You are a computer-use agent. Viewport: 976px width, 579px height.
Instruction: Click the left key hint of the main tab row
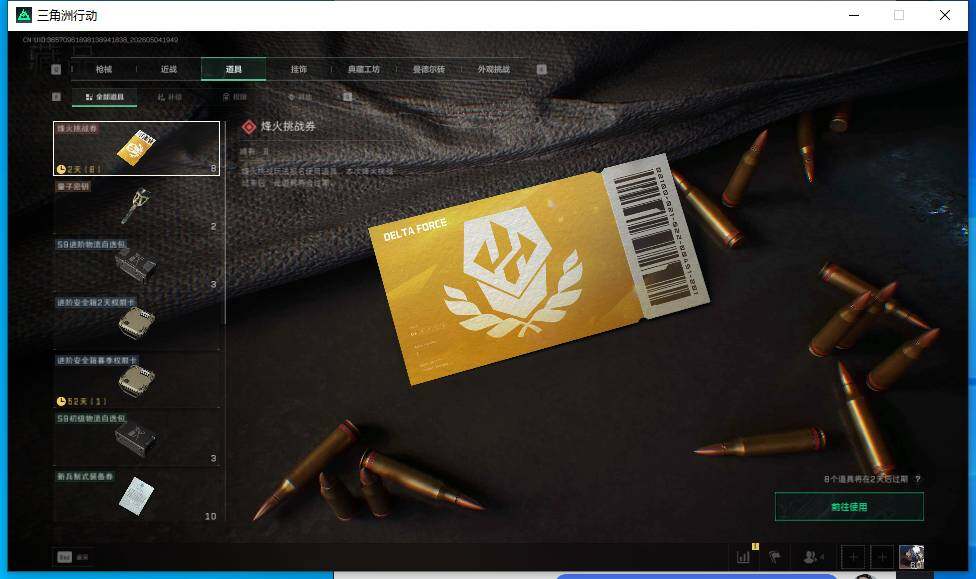(x=56, y=69)
